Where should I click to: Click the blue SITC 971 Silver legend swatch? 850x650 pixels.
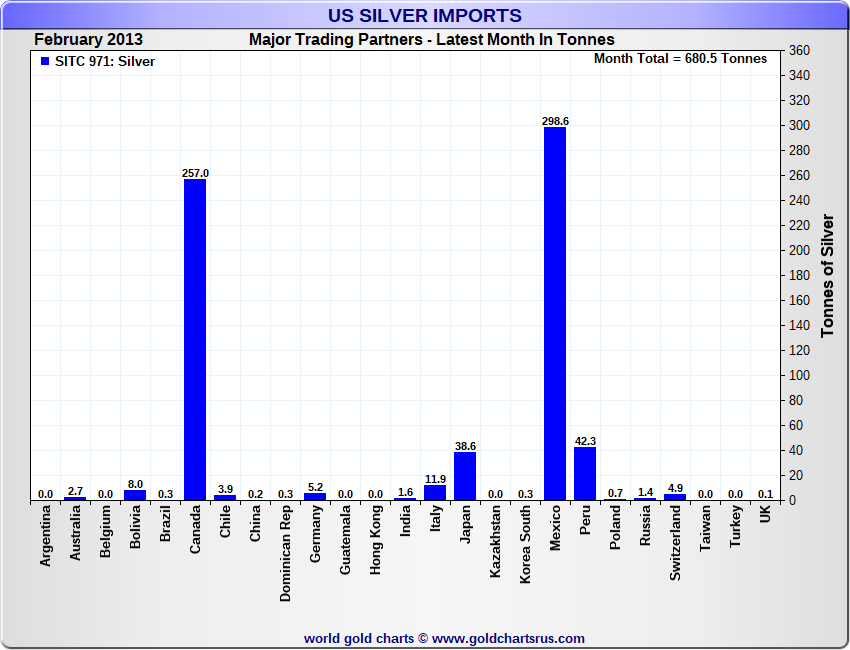[x=45, y=61]
